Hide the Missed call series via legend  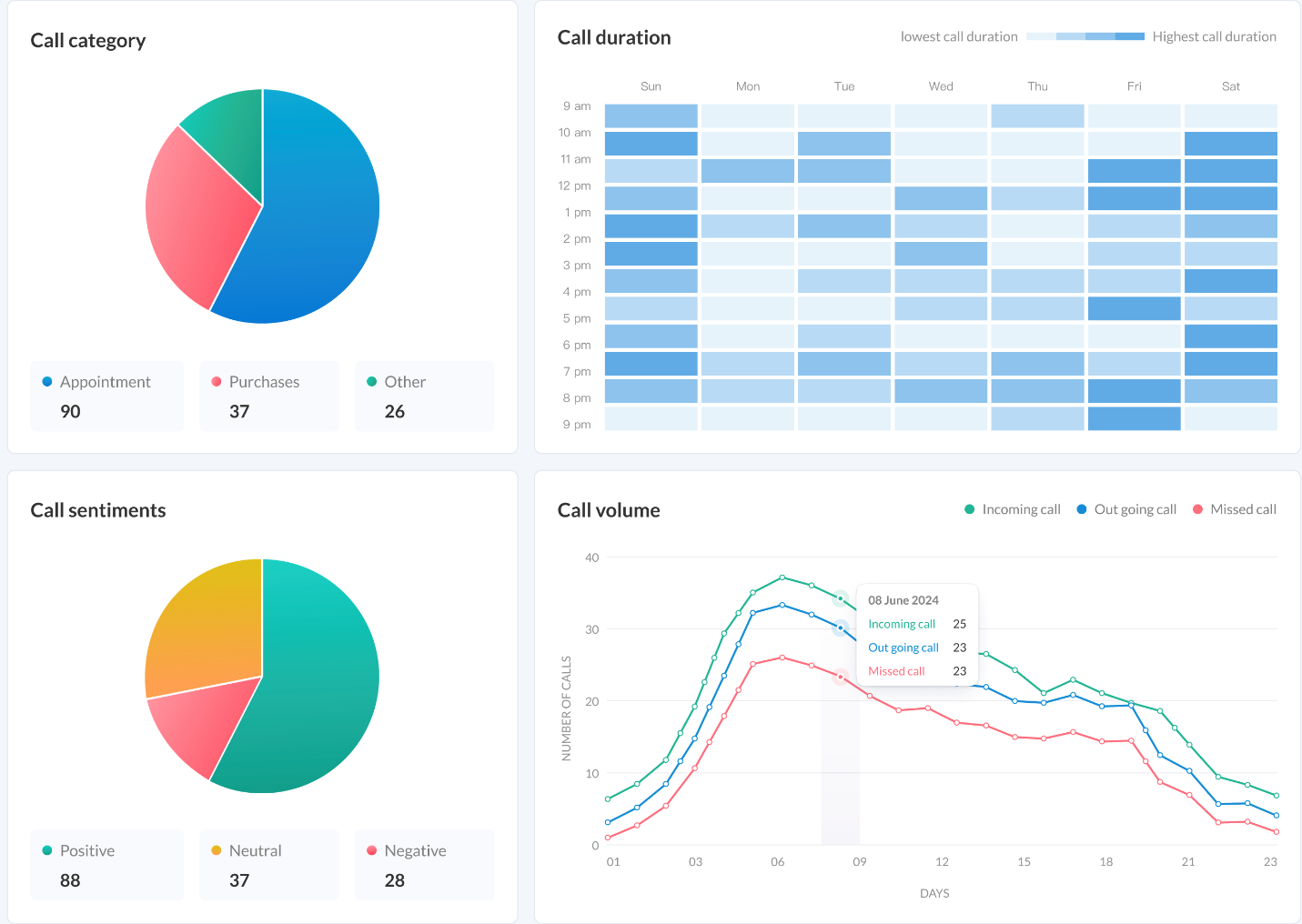(1234, 509)
